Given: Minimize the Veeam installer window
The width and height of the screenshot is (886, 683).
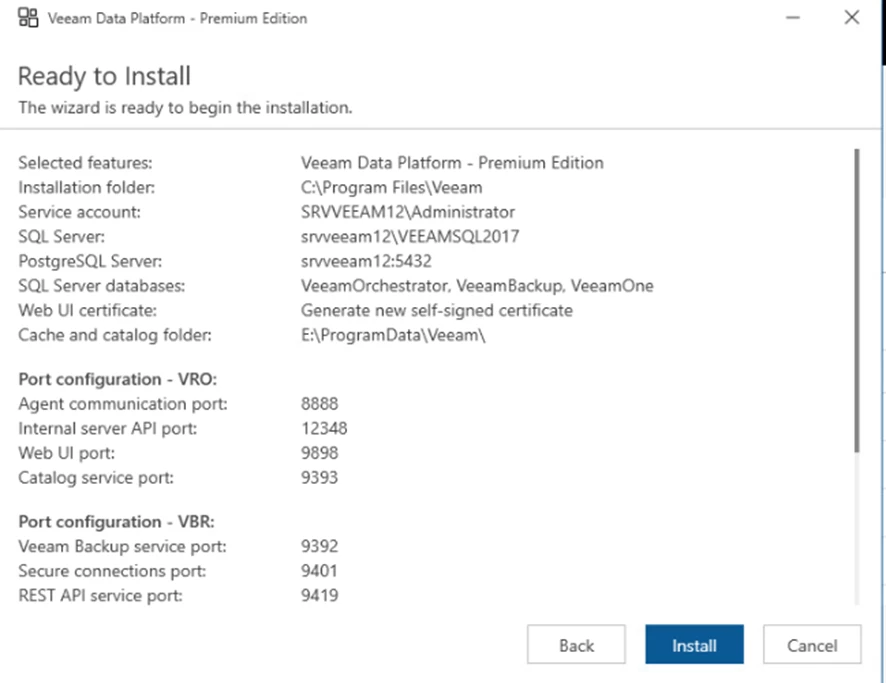Looking at the screenshot, I should [x=791, y=18].
